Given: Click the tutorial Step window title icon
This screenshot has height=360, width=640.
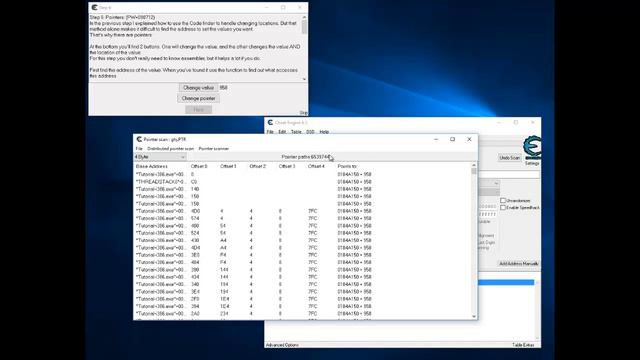Looking at the screenshot, I should point(94,7).
